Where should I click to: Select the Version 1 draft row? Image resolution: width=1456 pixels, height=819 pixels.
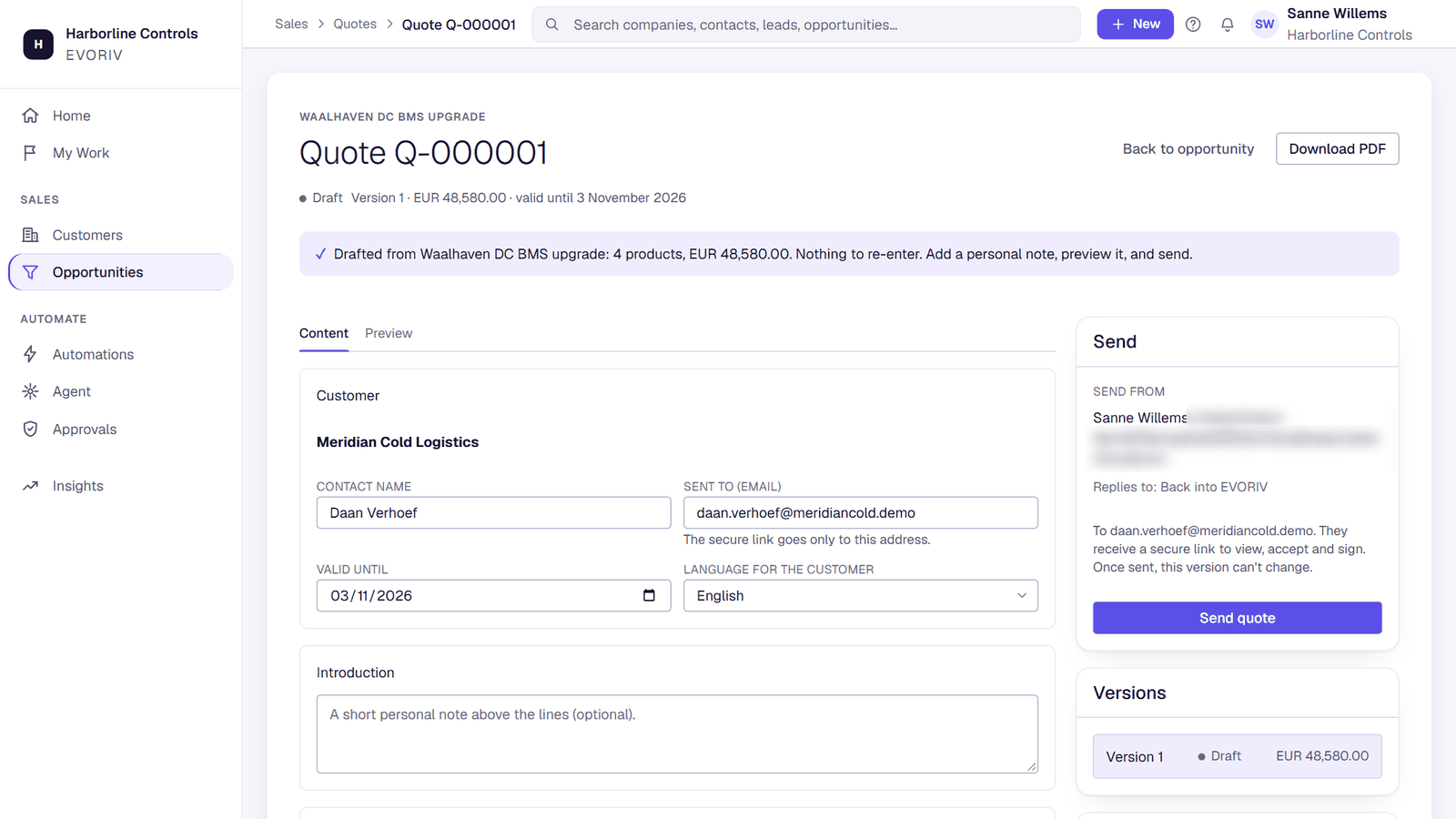coord(1237,756)
